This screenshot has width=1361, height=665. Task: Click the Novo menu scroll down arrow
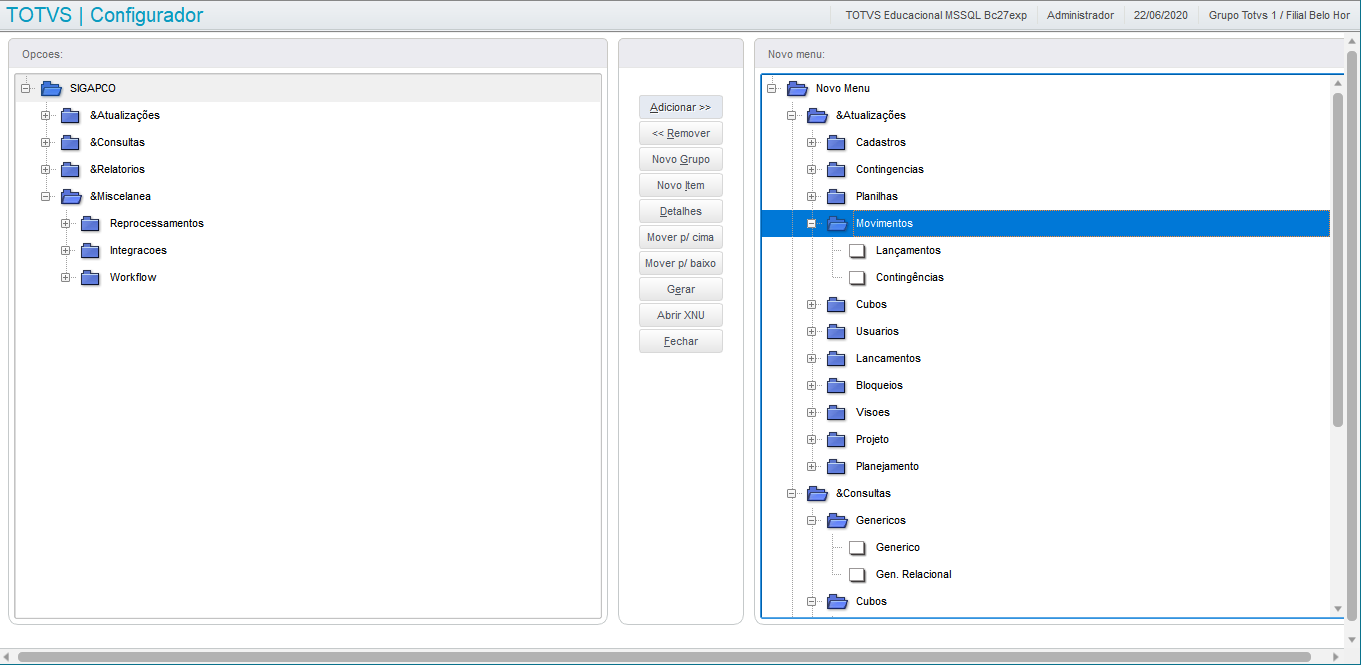1338,608
